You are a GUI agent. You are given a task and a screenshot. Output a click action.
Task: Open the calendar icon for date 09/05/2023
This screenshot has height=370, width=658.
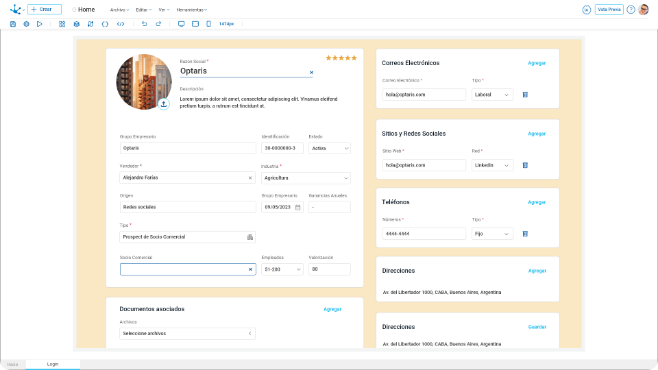(298, 207)
